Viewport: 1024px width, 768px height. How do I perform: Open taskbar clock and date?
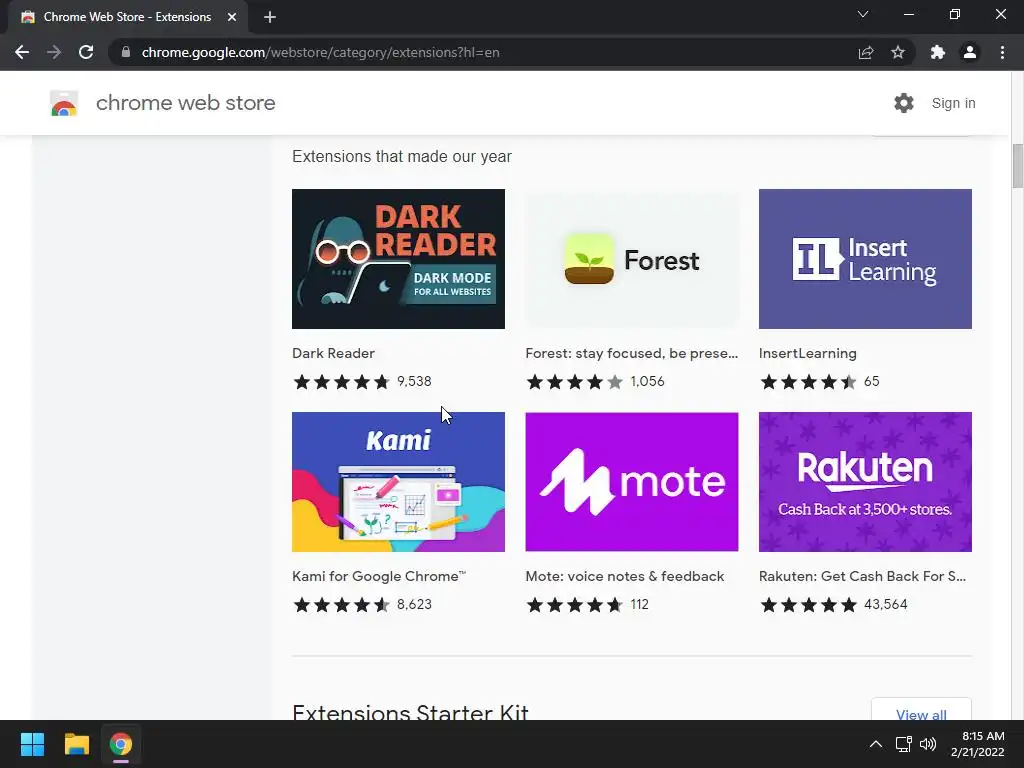[978, 744]
